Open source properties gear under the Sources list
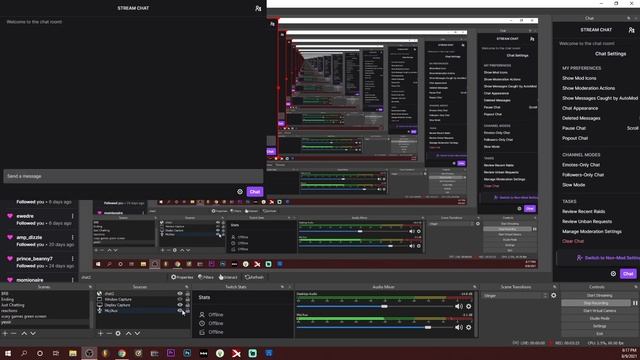This screenshot has width=640, height=360. pos(118,333)
